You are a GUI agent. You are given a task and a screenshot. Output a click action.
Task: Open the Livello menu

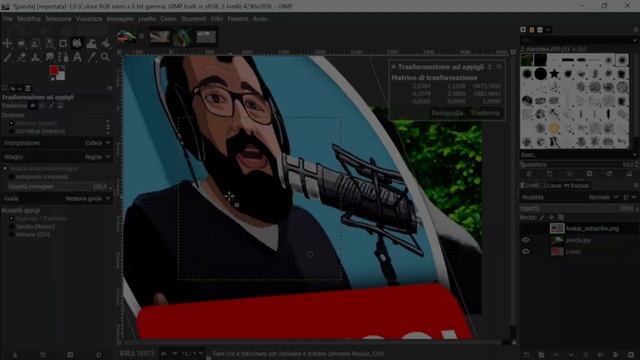click(147, 19)
